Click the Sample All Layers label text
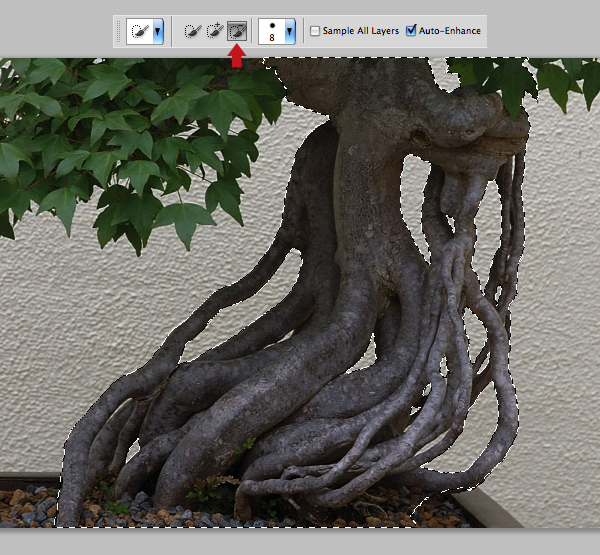The width and height of the screenshot is (600, 555). (361, 31)
